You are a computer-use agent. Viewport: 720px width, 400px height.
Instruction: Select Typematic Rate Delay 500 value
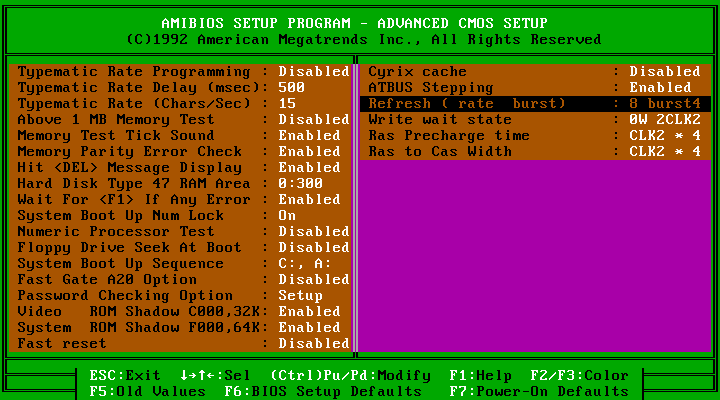[290, 88]
